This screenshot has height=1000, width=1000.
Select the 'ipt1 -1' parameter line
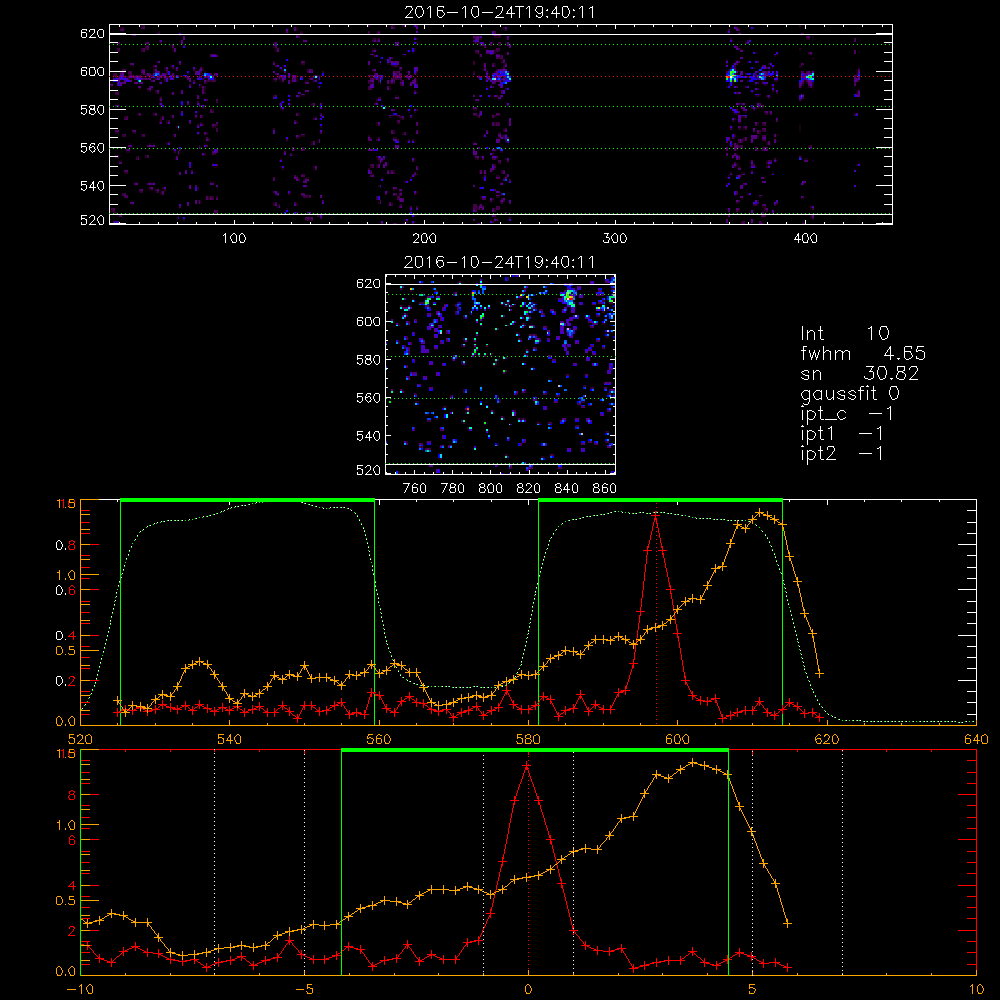(842, 434)
